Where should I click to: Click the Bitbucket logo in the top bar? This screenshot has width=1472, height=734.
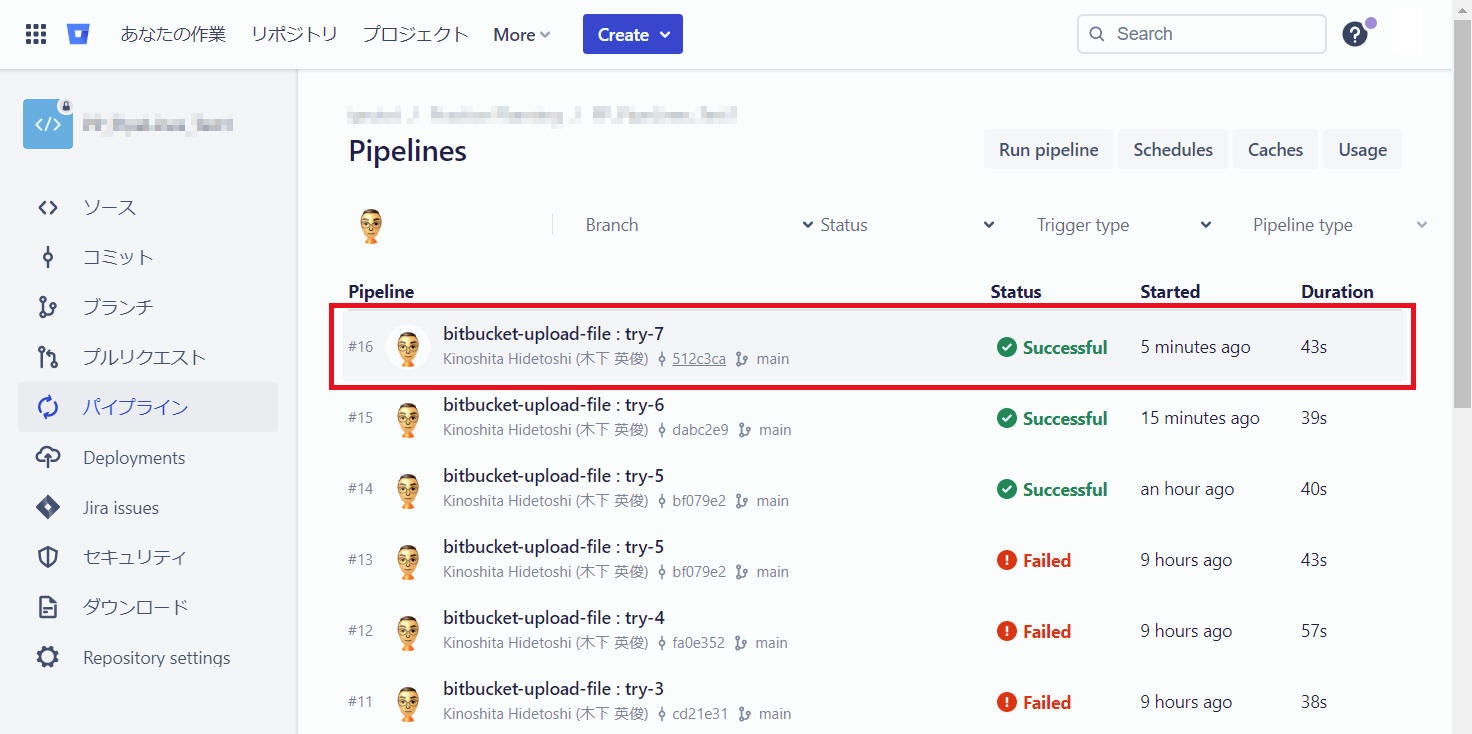coord(78,33)
